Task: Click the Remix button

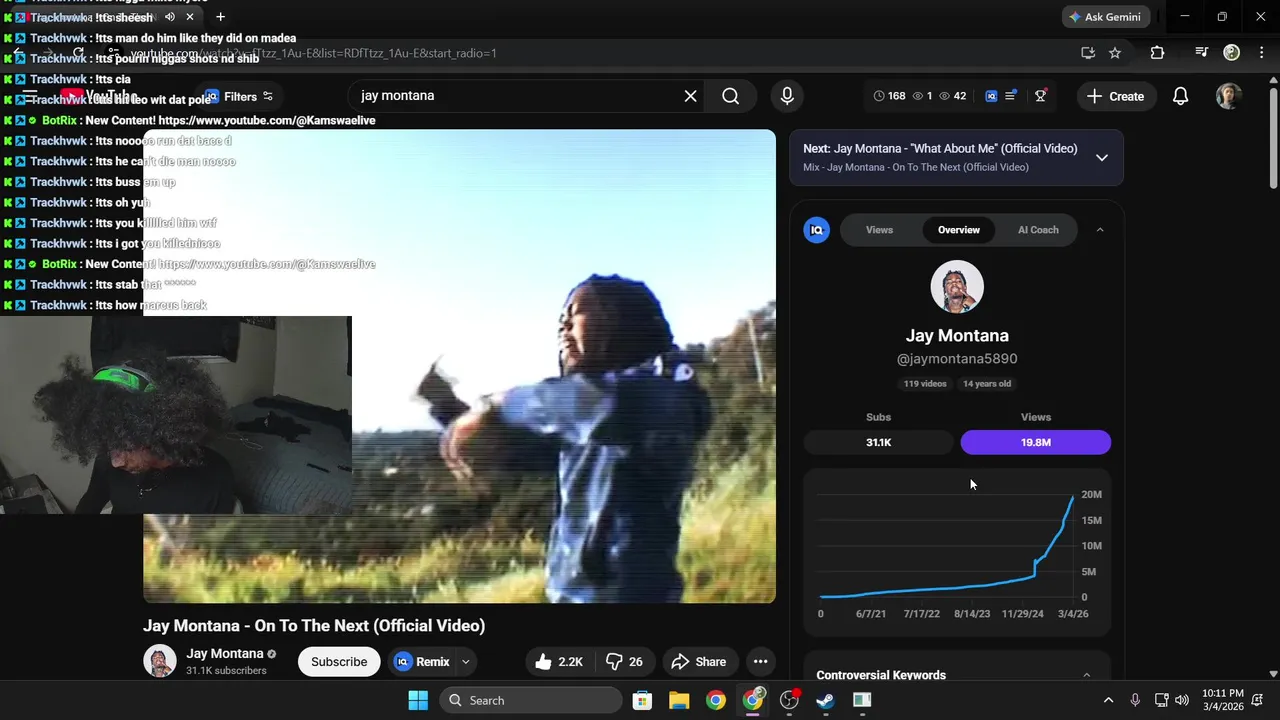Action: click(421, 662)
